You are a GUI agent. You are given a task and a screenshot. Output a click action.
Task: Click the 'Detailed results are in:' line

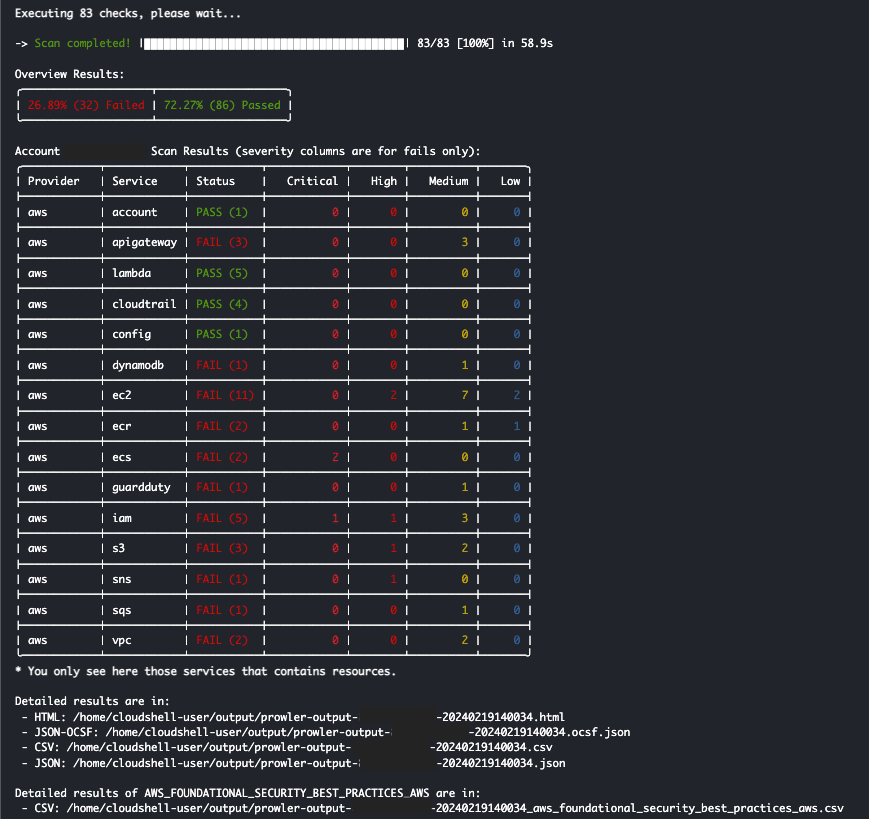point(92,702)
